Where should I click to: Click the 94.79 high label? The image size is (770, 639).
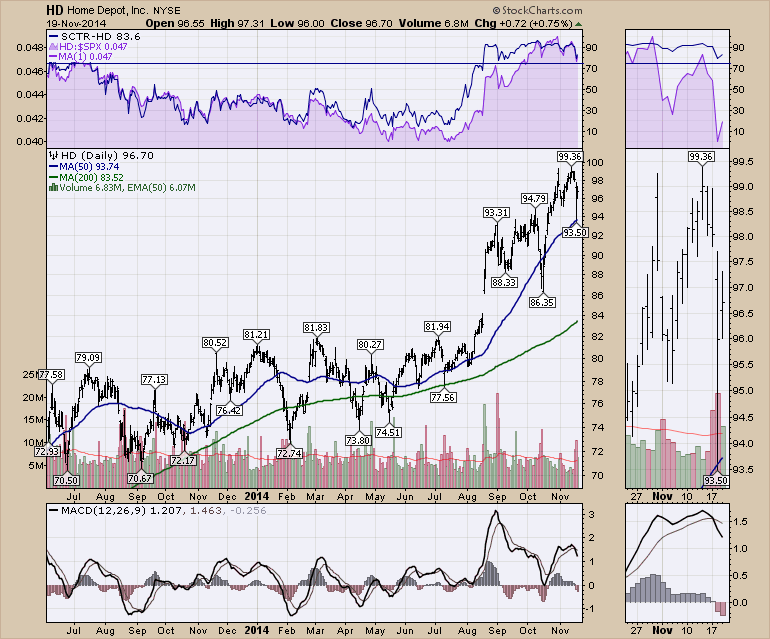pos(534,198)
